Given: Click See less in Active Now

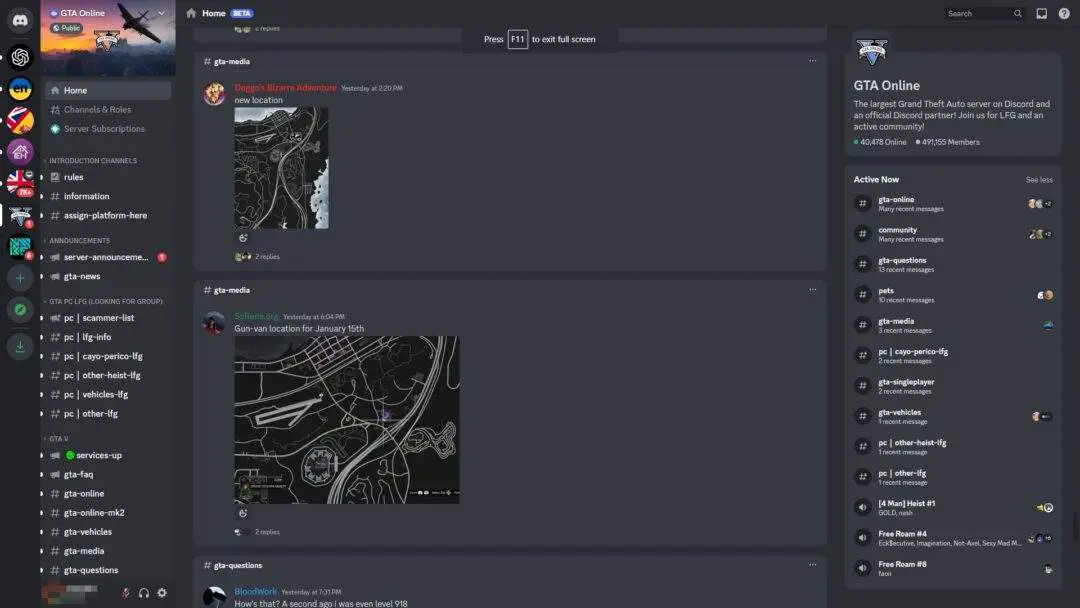Looking at the screenshot, I should (1039, 180).
